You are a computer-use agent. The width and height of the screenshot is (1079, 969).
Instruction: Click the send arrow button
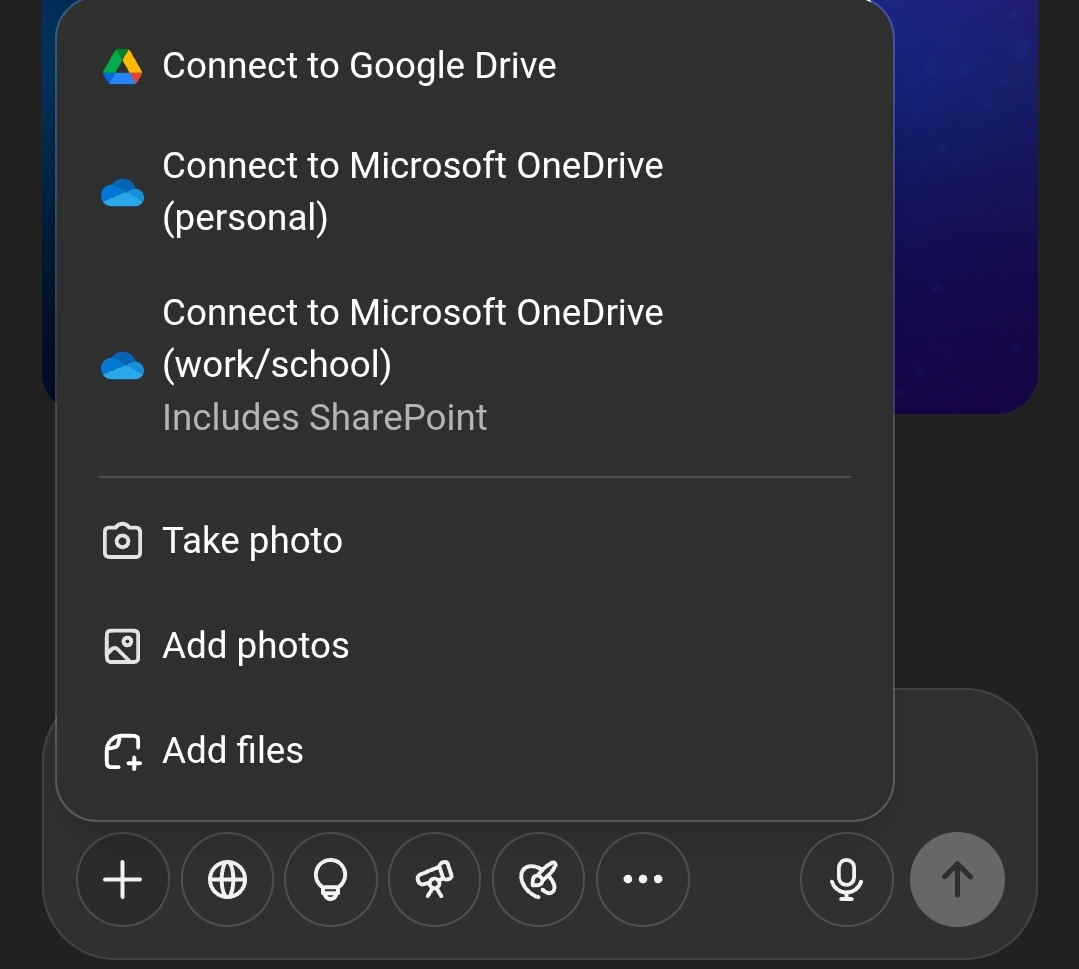pyautogui.click(x=957, y=879)
